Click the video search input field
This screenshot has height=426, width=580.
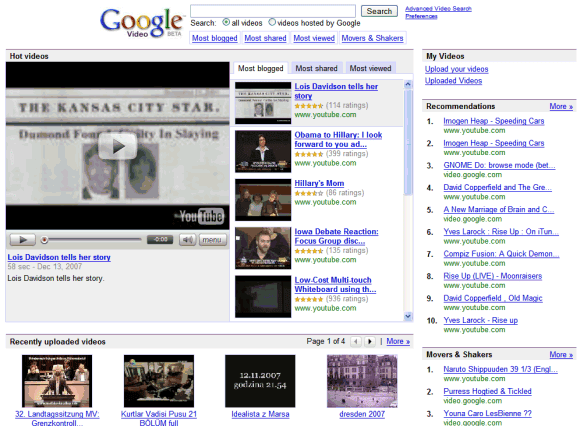click(x=273, y=11)
